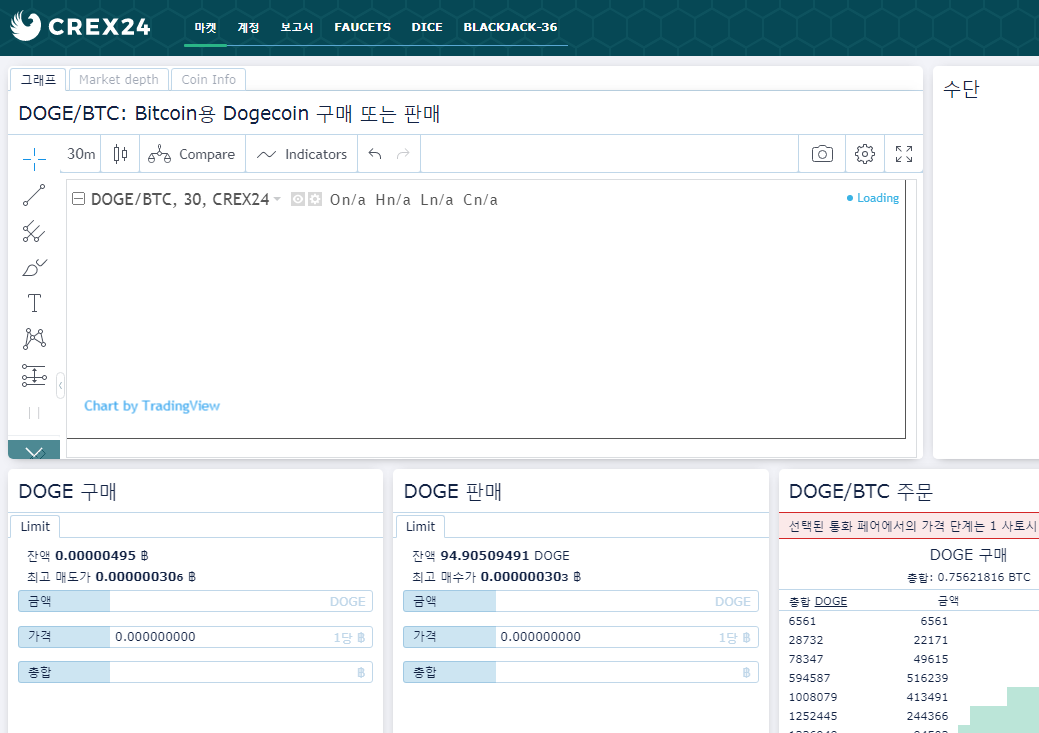Click the CREX24 logo

(80, 26)
